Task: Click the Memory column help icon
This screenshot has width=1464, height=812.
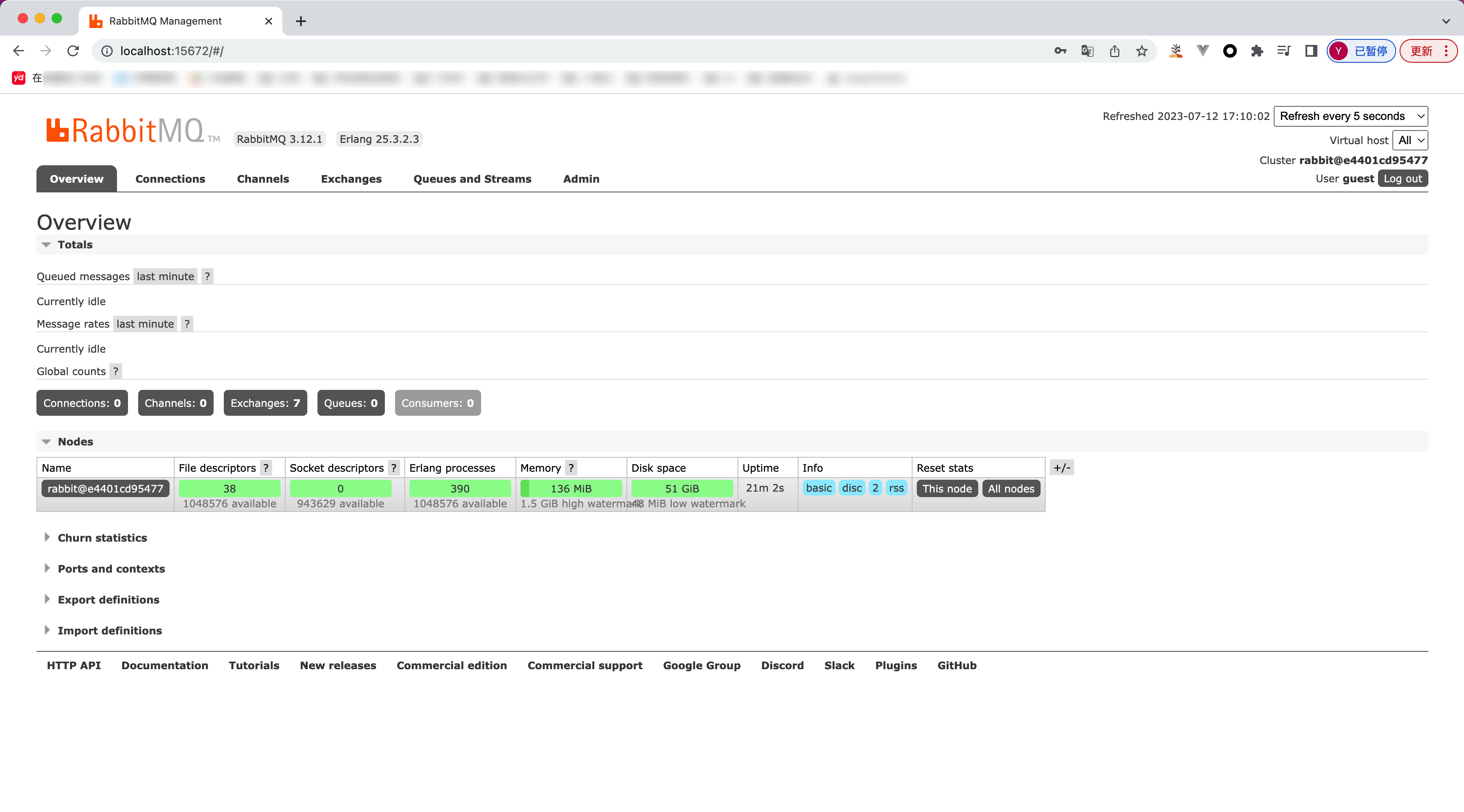Action: [571, 467]
